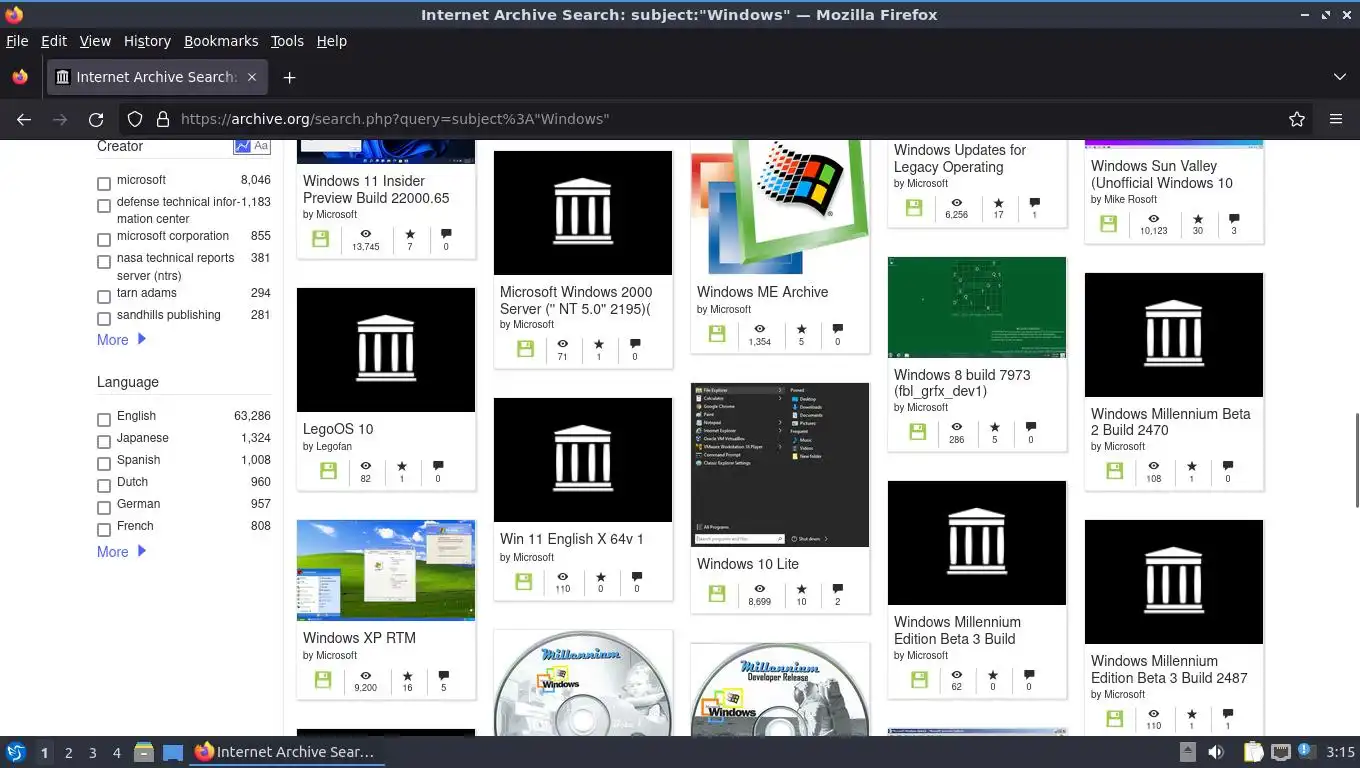
Task: Bookmark this page with the star icon
Action: tap(1297, 119)
